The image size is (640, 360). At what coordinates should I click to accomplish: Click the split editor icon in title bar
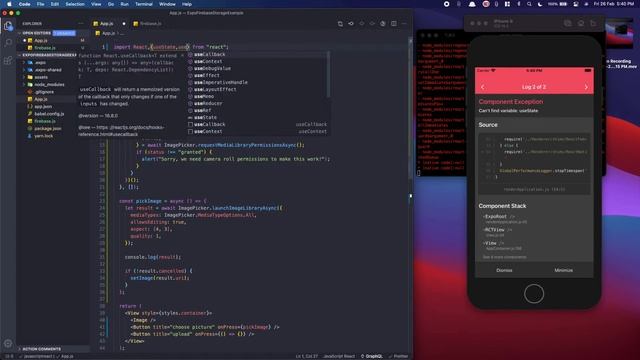pyautogui.click(x=393, y=24)
